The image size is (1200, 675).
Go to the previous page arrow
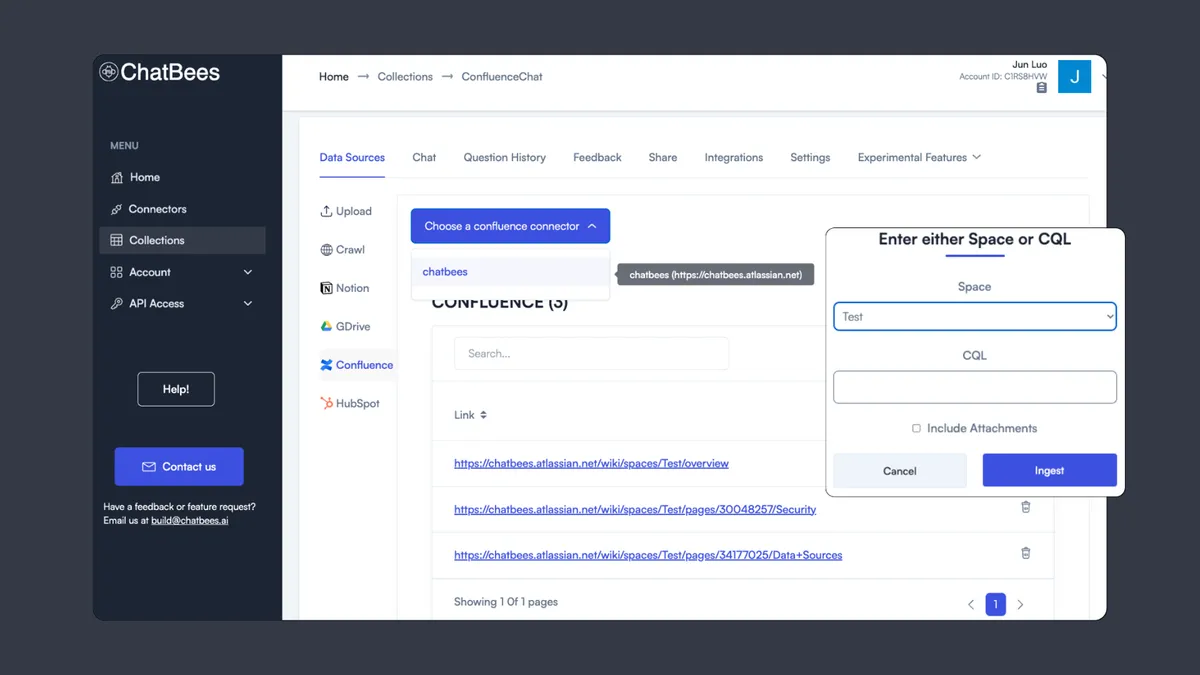point(970,604)
